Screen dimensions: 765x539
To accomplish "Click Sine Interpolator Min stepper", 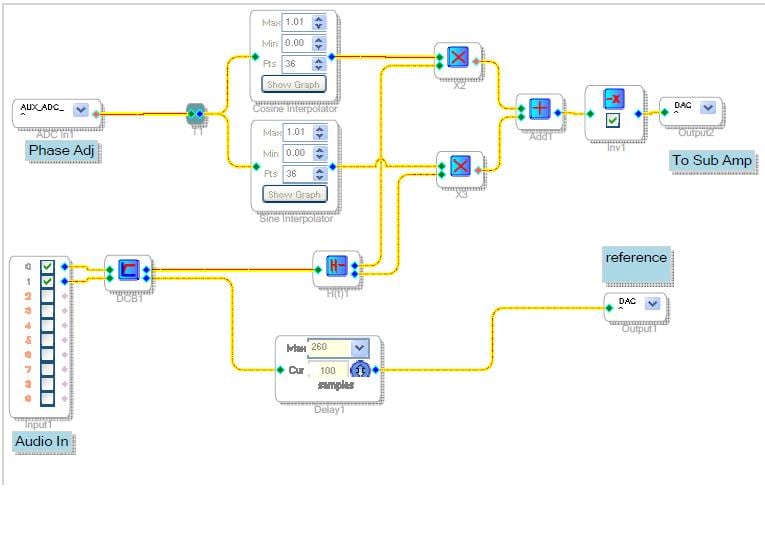I will 320,153.
